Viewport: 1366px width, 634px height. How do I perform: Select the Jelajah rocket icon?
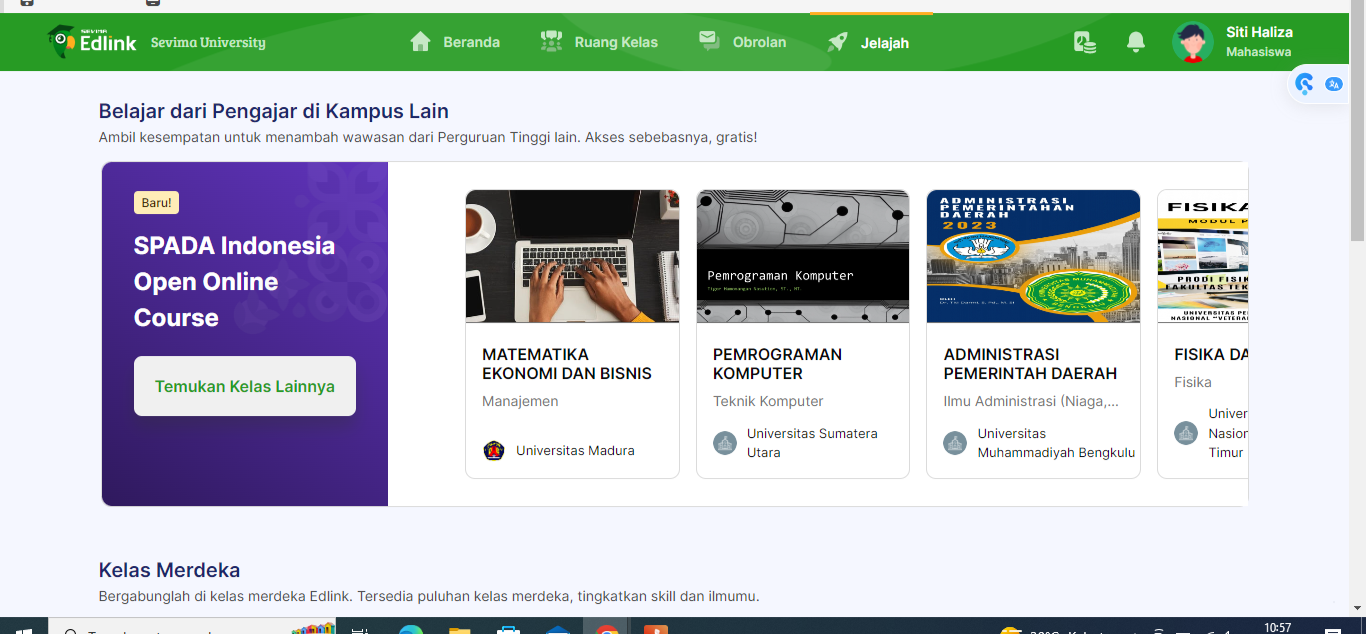point(836,41)
